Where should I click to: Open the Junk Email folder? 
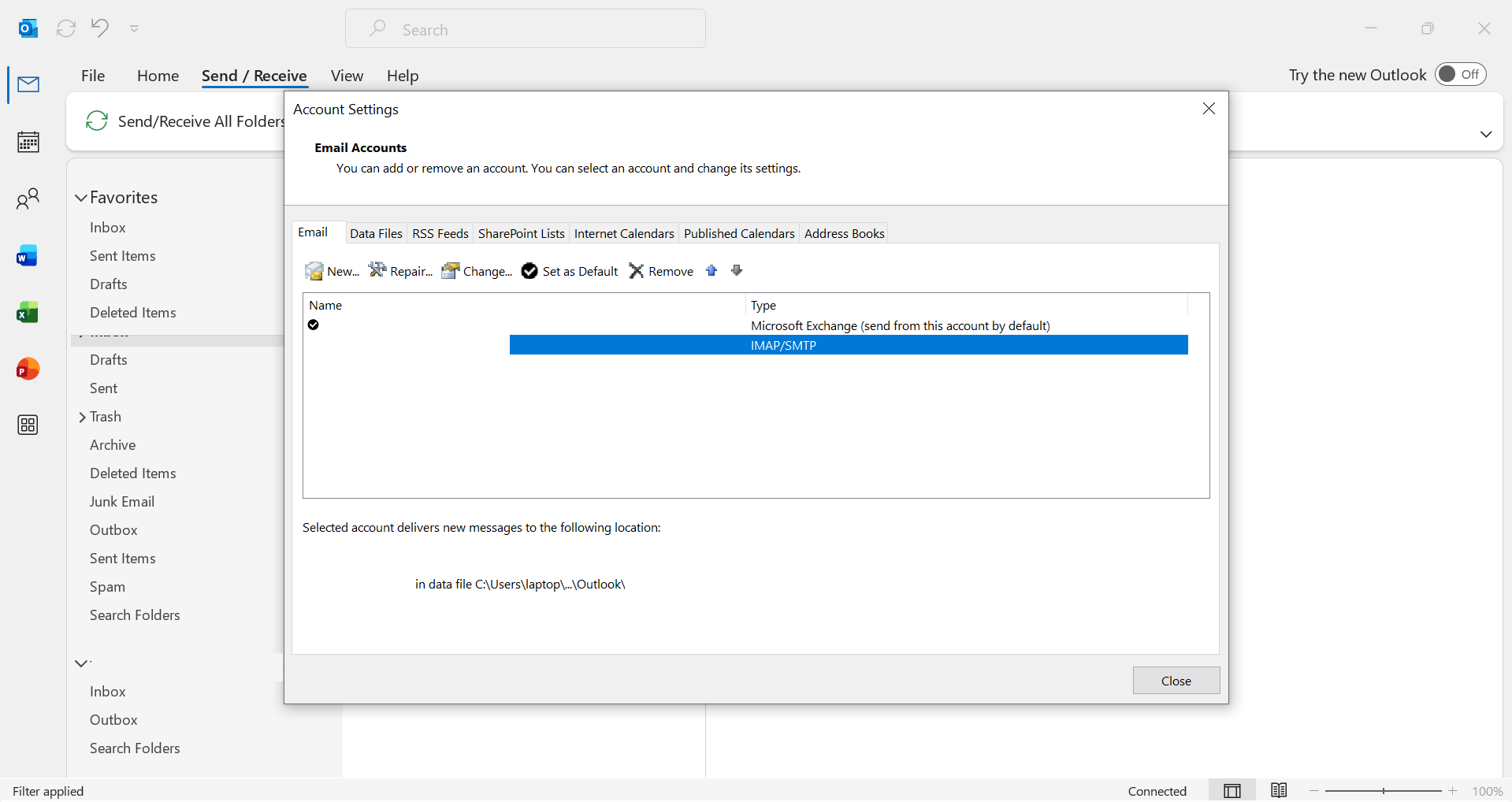(x=122, y=502)
